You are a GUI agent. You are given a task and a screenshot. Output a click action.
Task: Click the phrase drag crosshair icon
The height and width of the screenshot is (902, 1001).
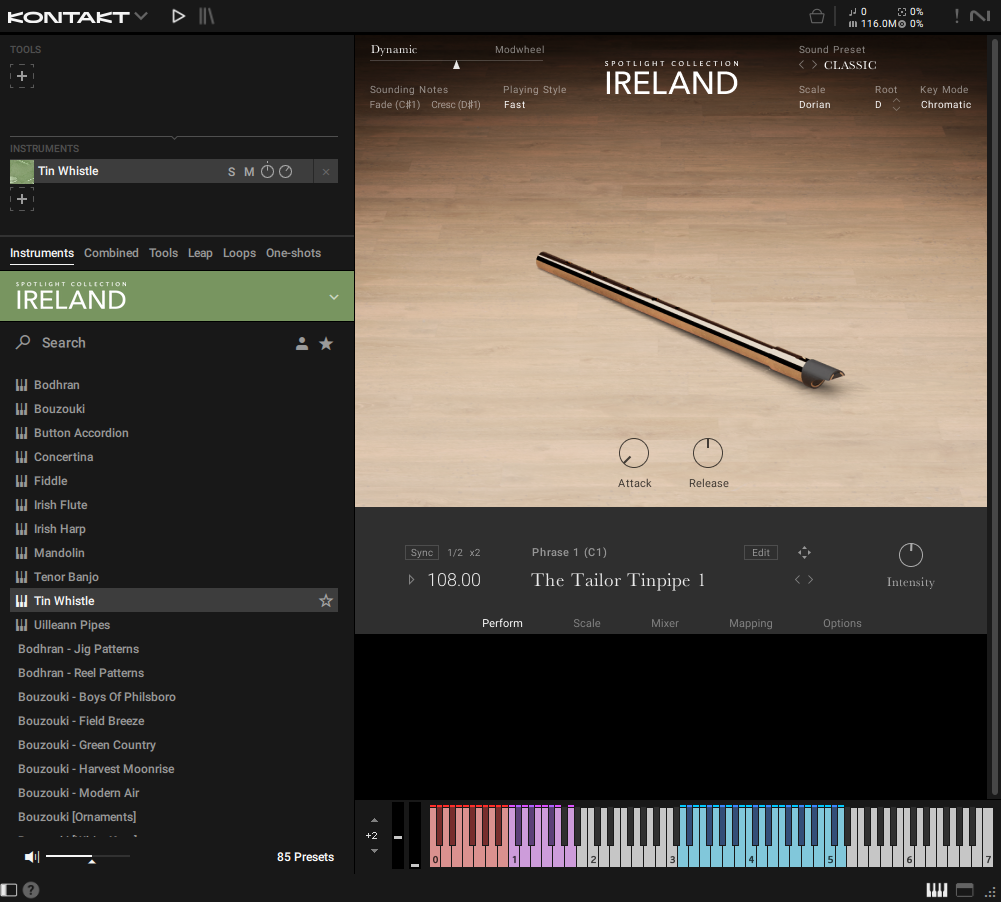click(804, 553)
